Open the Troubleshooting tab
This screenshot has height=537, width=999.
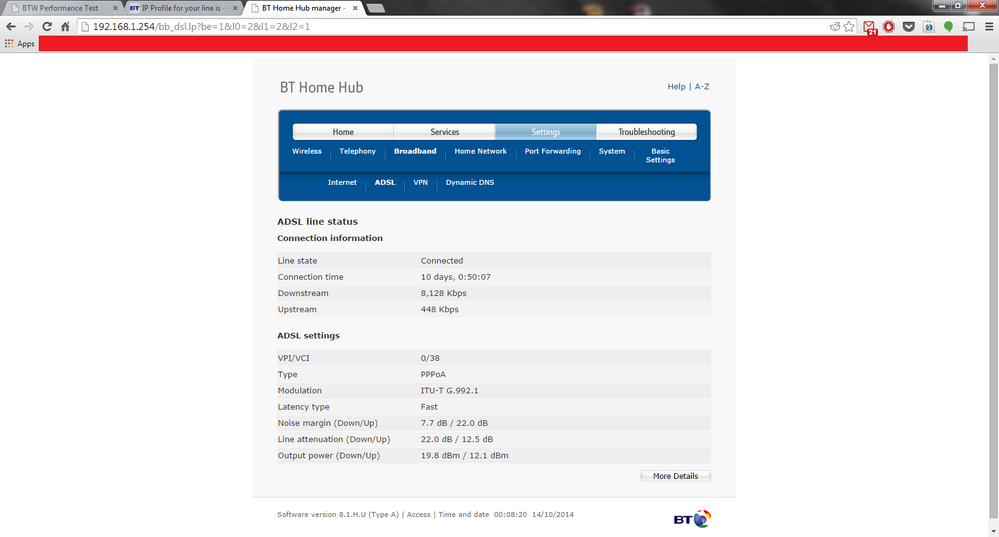(x=646, y=132)
